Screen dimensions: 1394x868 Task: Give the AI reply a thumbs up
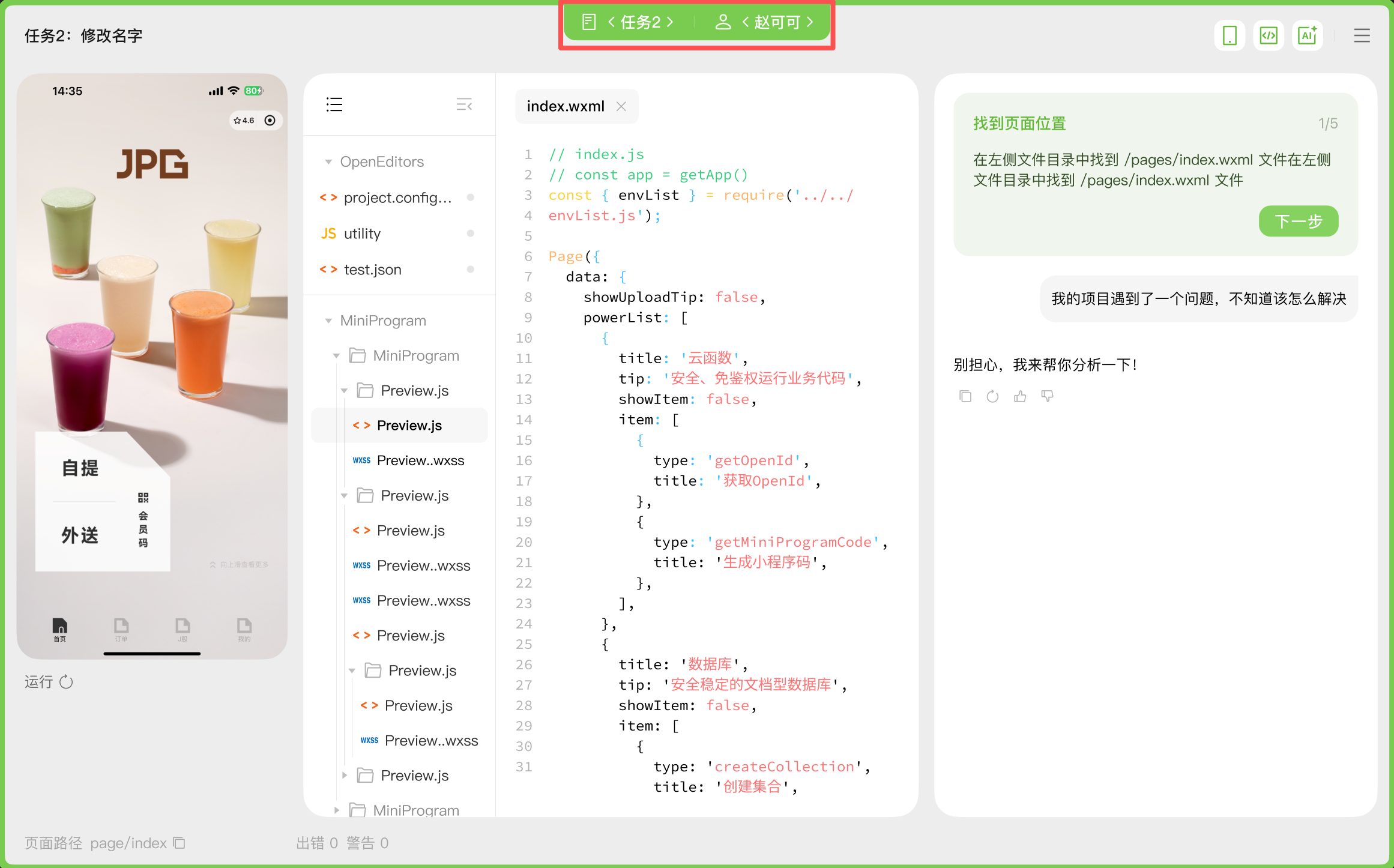tap(1020, 396)
